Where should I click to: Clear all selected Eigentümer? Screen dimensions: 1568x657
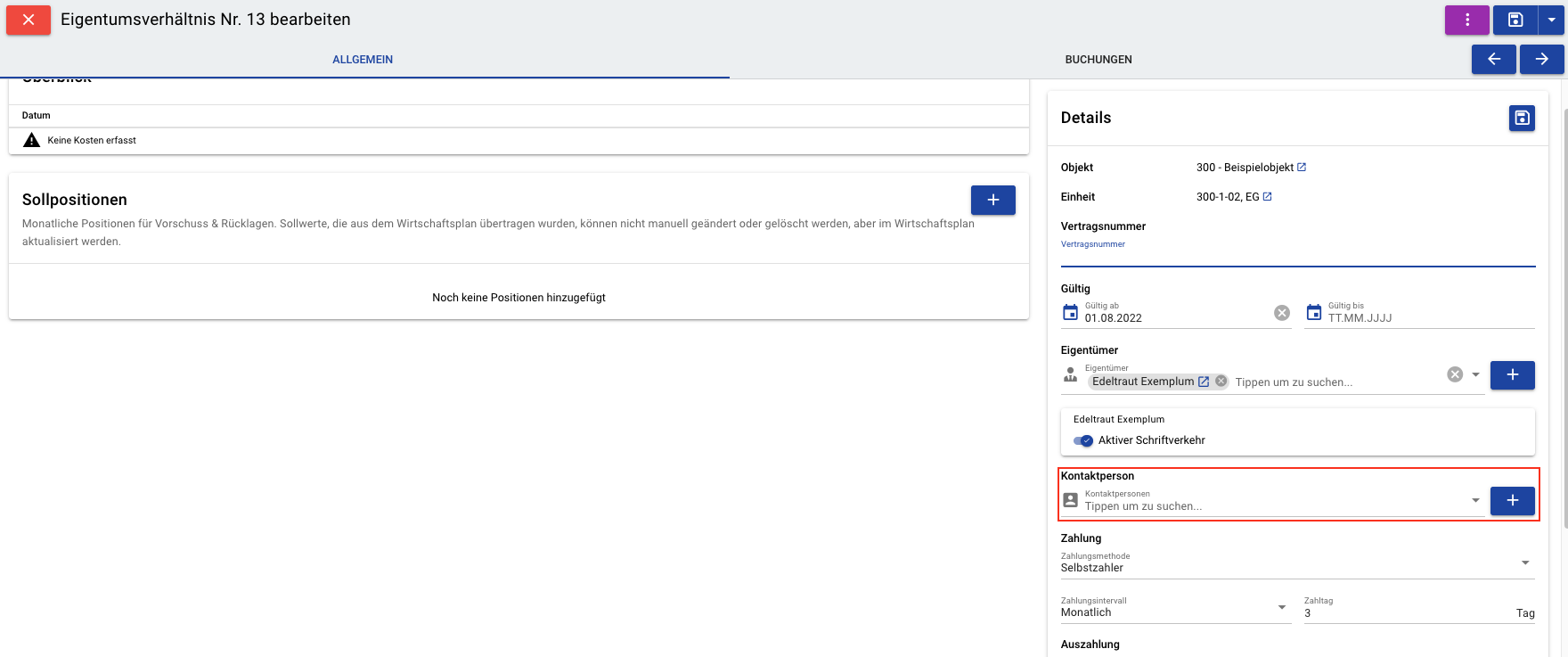pos(1455,374)
